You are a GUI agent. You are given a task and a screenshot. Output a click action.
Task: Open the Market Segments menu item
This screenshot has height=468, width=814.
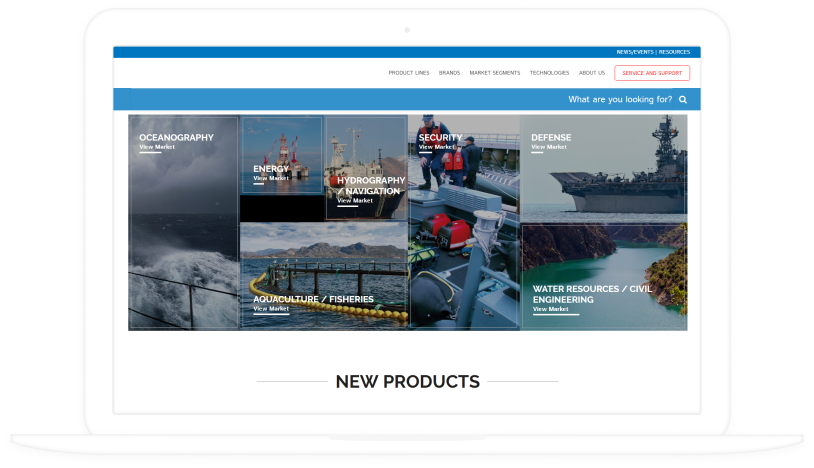coord(494,73)
